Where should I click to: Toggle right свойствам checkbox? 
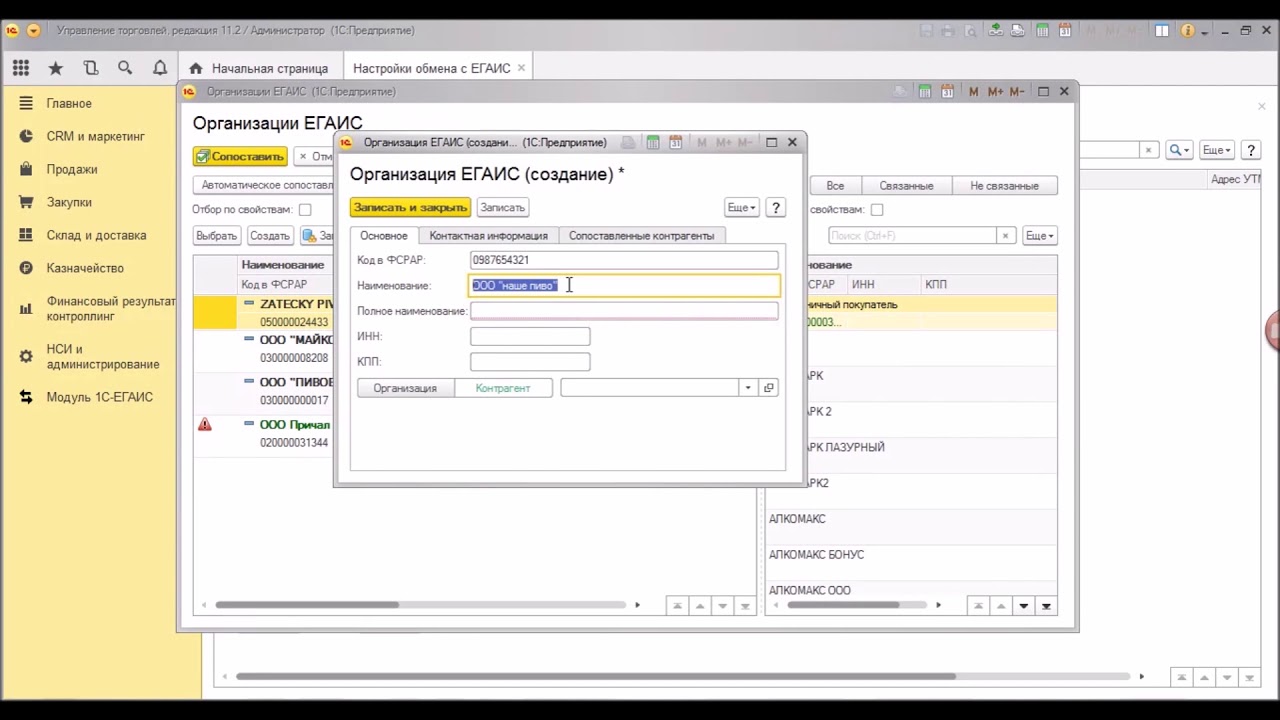tap(877, 210)
